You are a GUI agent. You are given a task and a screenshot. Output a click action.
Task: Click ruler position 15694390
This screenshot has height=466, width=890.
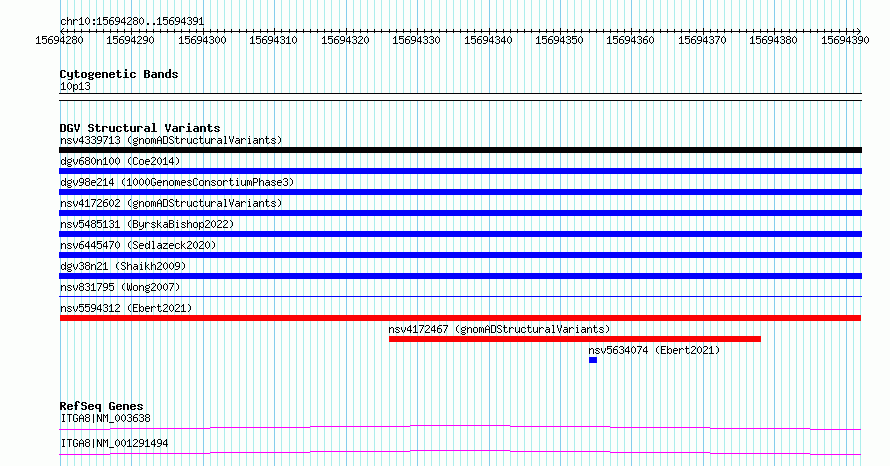click(x=845, y=40)
